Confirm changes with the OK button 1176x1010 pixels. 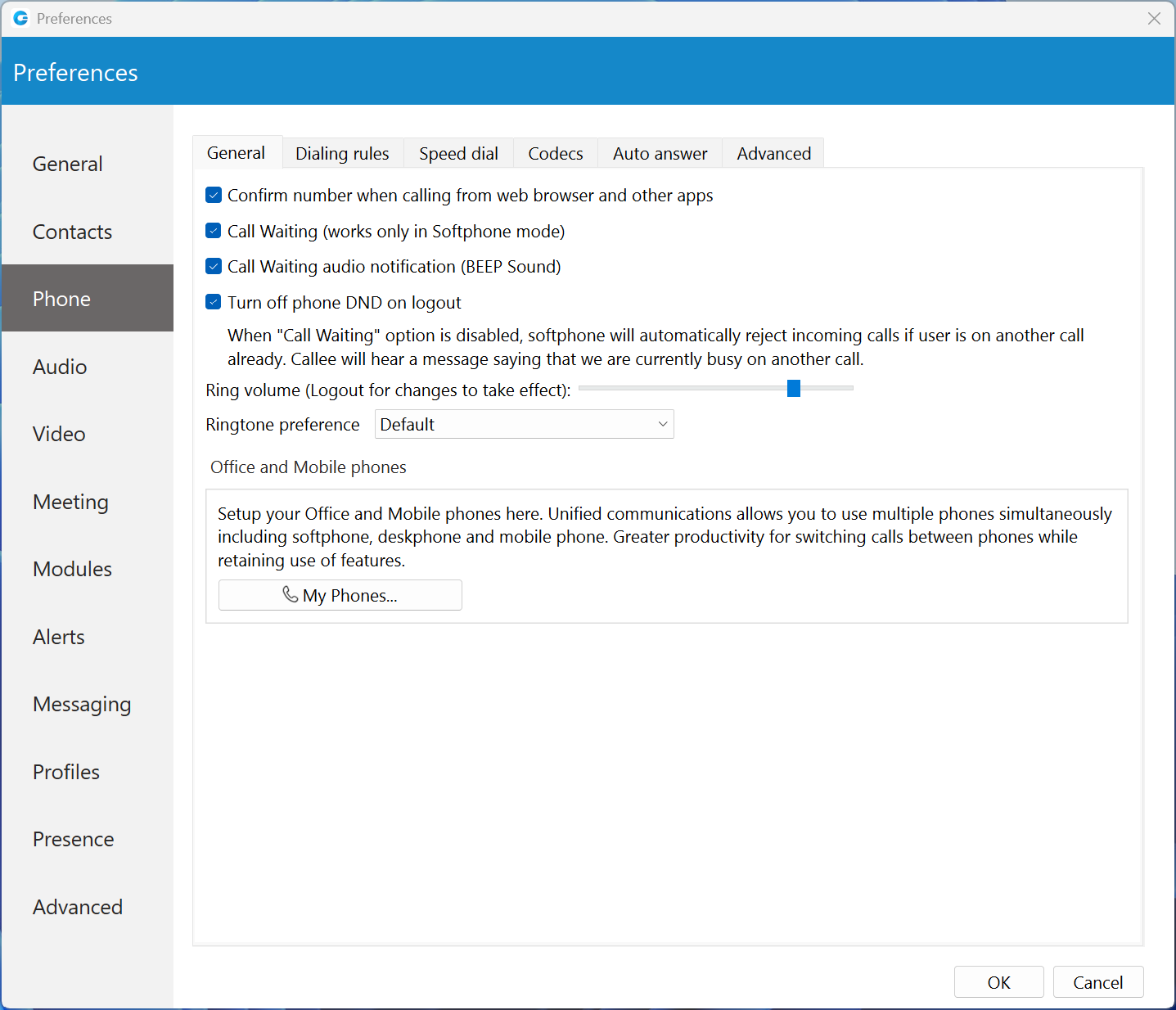998,981
